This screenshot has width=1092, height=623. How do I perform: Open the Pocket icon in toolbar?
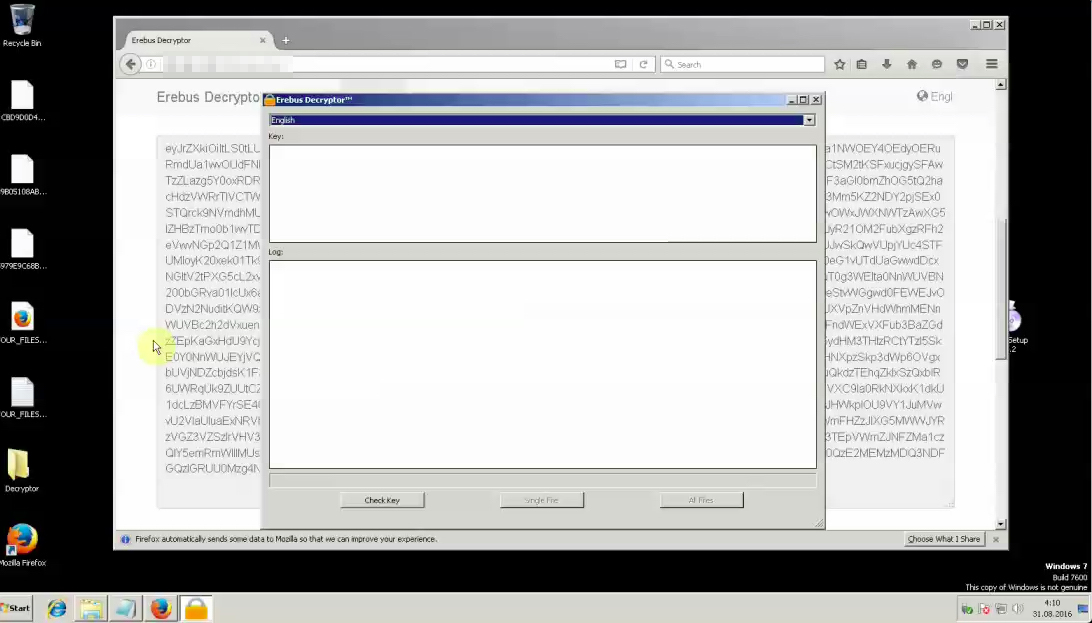[962, 64]
